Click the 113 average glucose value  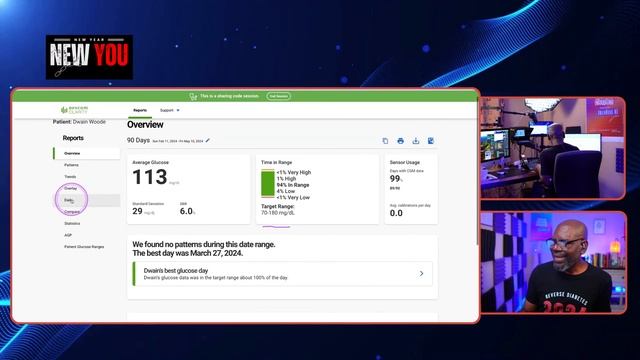pyautogui.click(x=150, y=177)
